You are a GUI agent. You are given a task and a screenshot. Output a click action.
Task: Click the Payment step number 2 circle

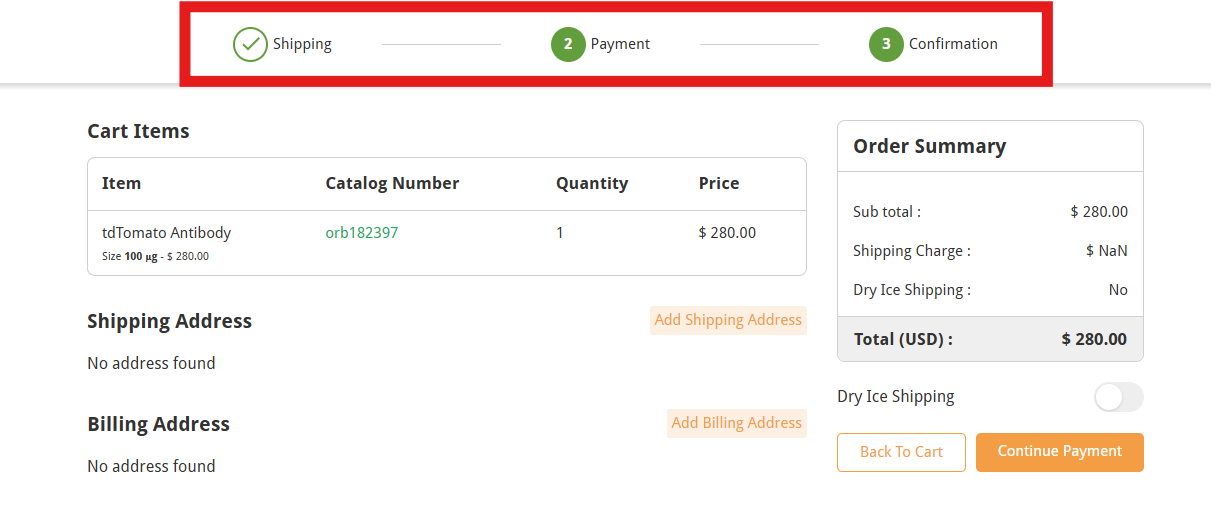click(568, 44)
